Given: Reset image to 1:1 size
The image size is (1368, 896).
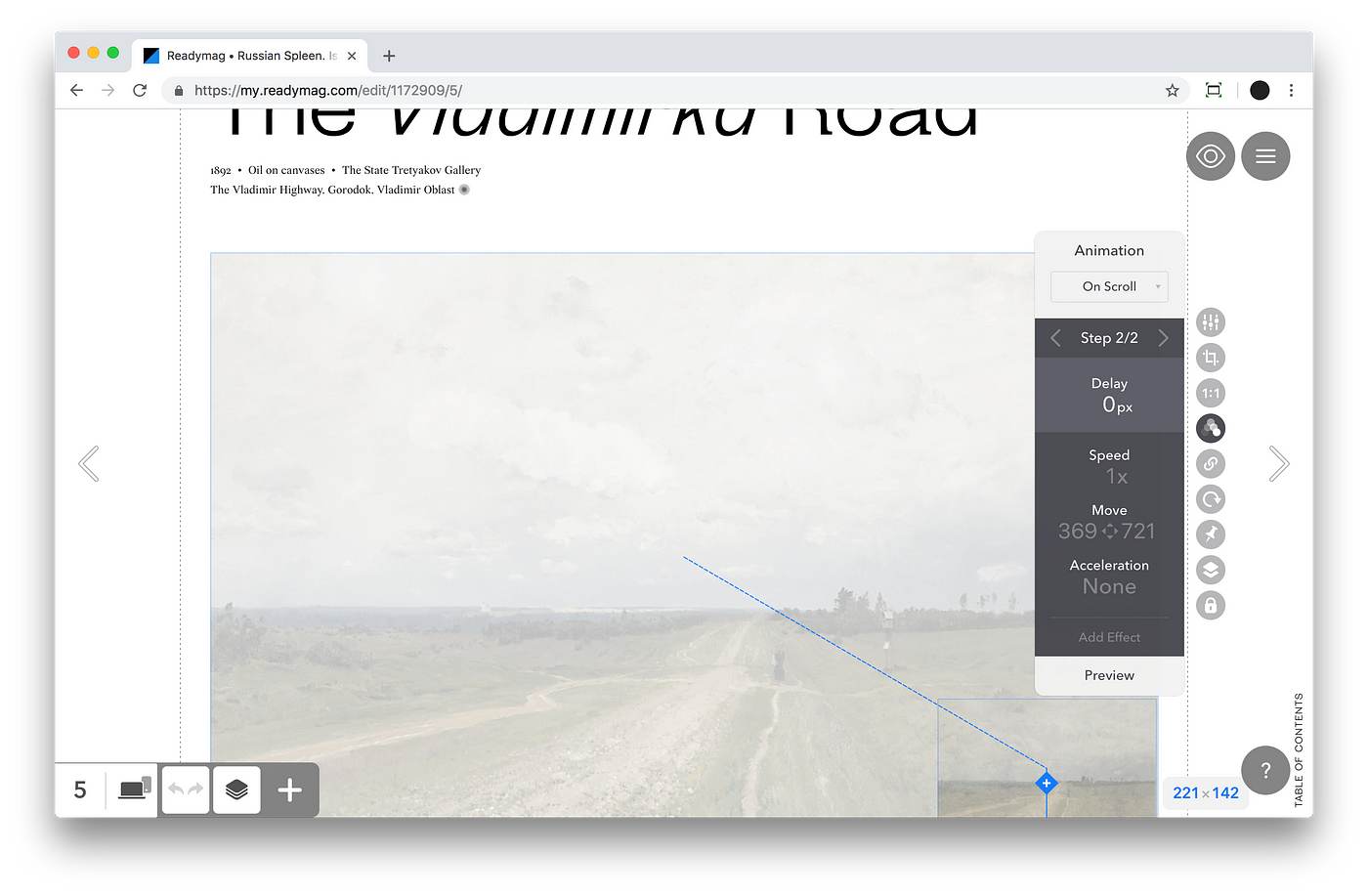Looking at the screenshot, I should 1211,393.
